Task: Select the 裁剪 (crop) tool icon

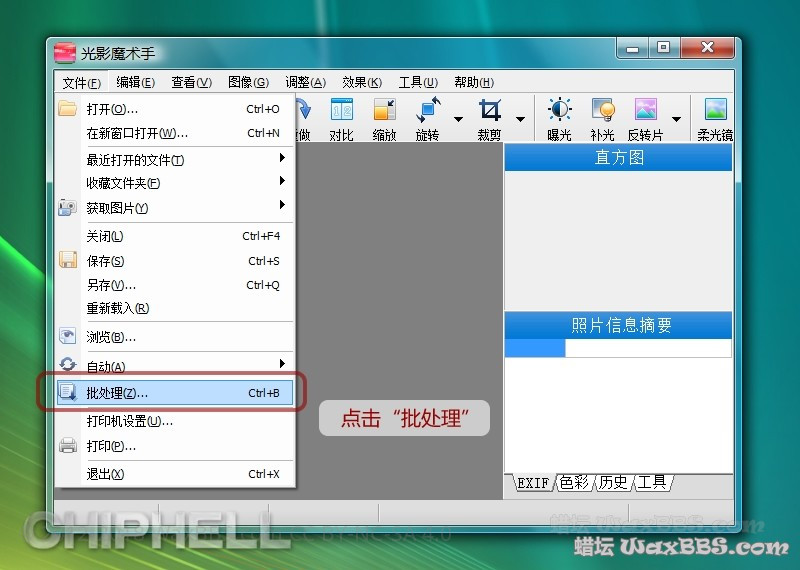Action: coord(490,119)
